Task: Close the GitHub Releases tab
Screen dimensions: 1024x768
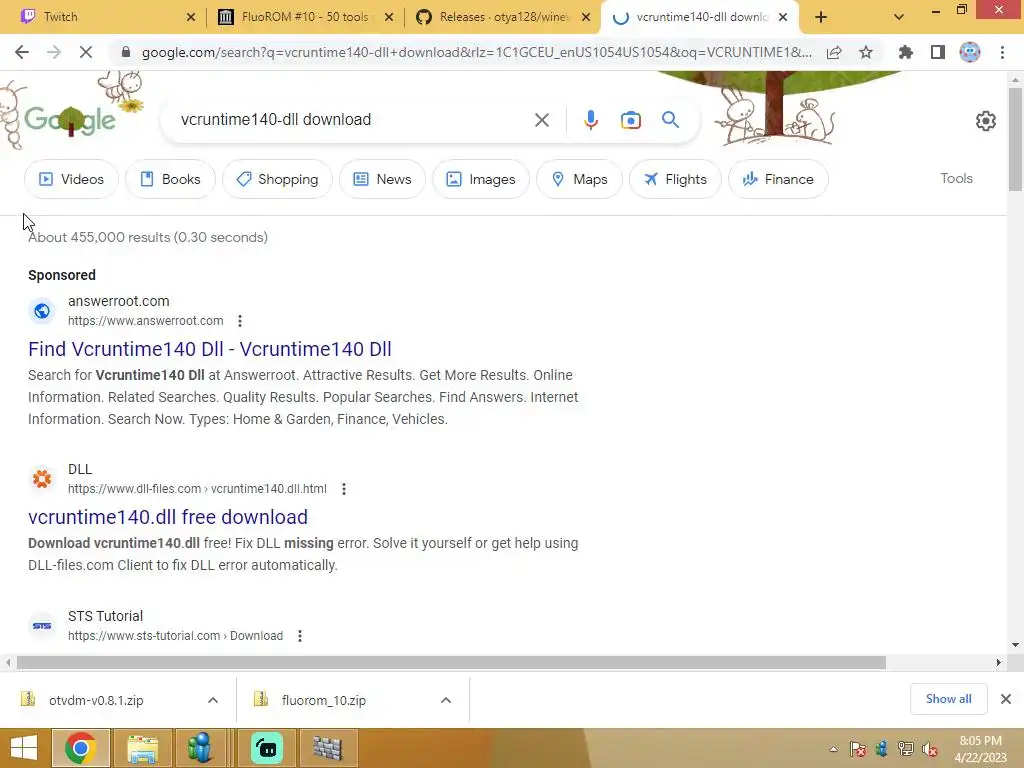Action: click(x=586, y=18)
